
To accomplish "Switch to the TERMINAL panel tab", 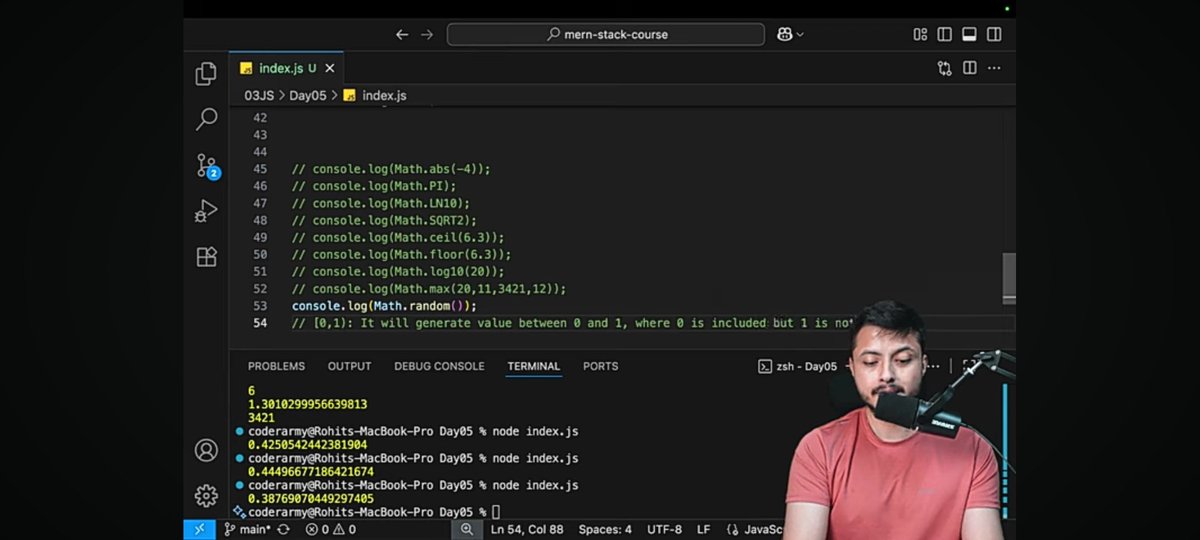I will (x=533, y=366).
